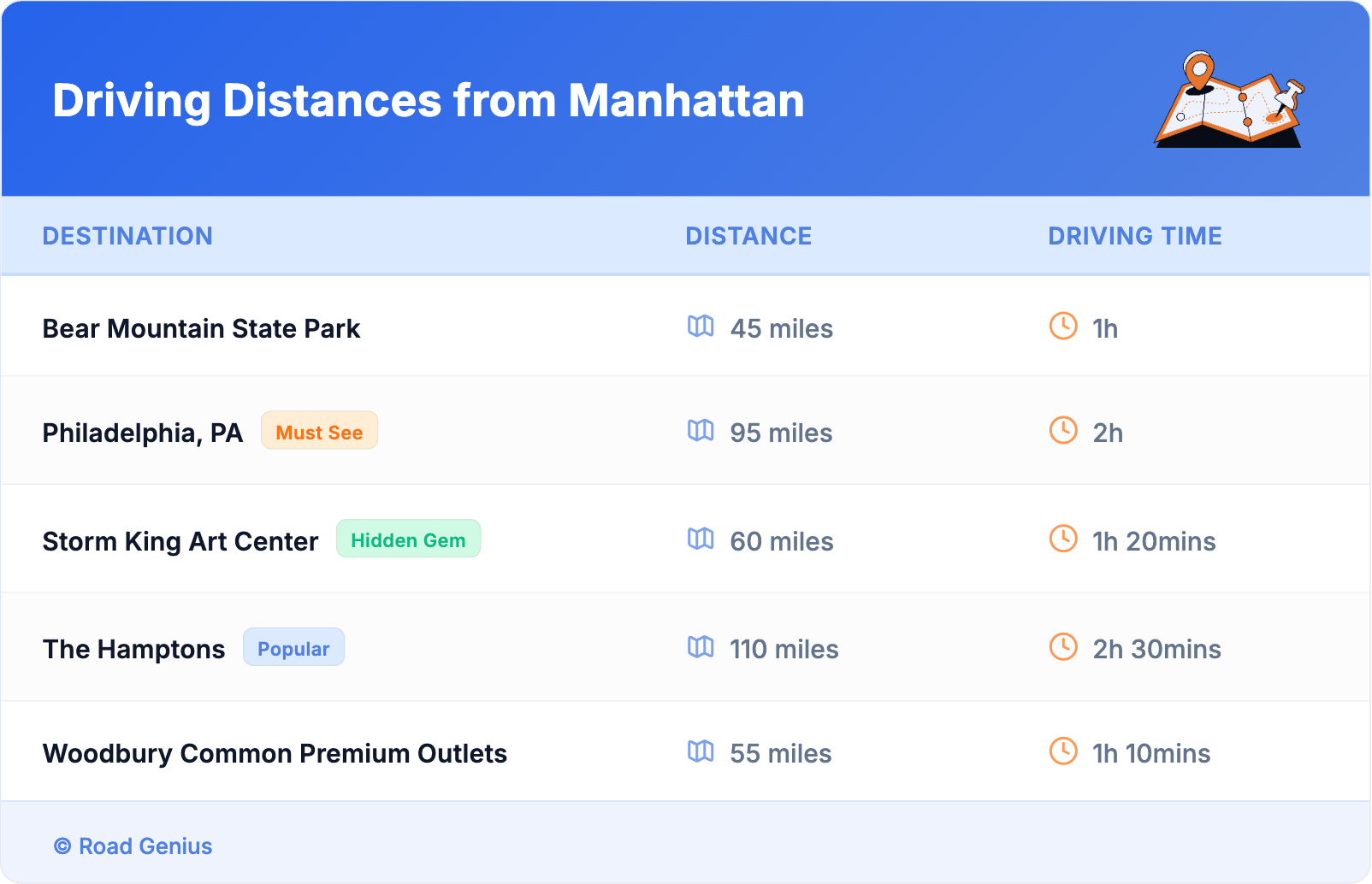Viewport: 1372px width, 884px height.
Task: Click the map illustration in the header
Action: 1229,100
